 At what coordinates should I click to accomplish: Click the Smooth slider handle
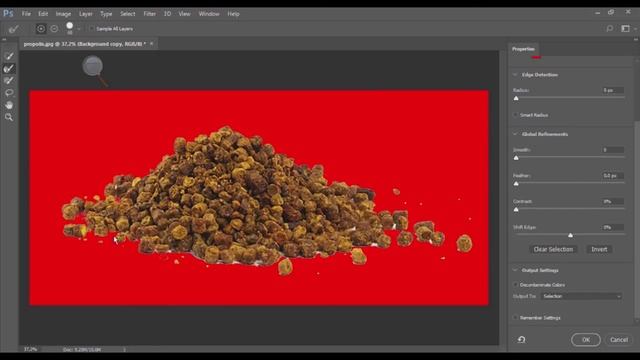click(516, 158)
